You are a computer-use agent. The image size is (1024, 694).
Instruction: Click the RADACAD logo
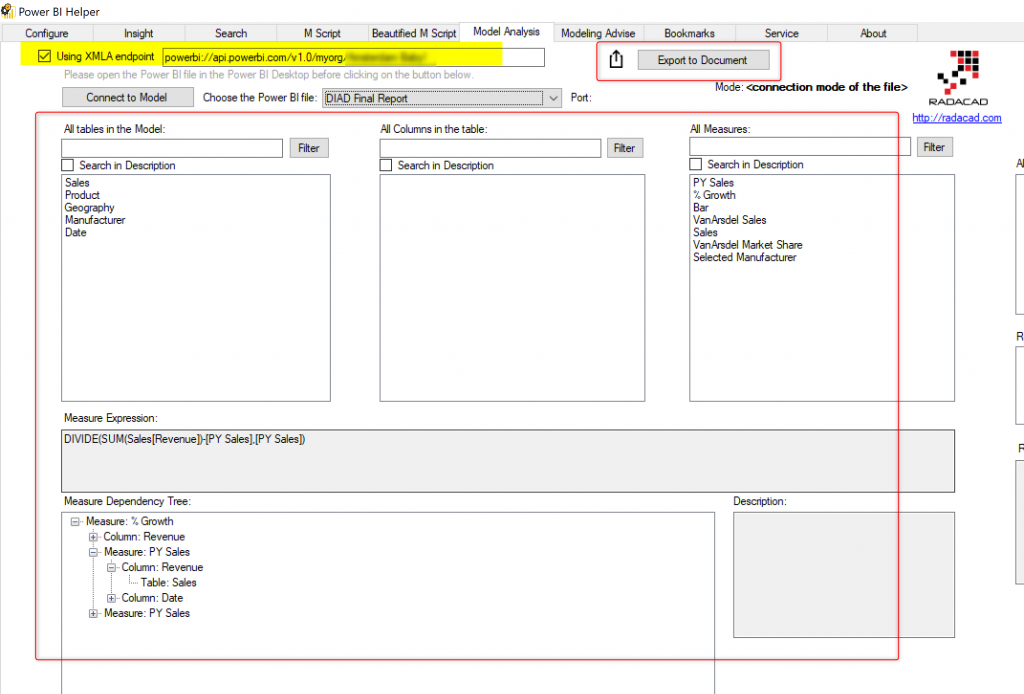(x=957, y=79)
